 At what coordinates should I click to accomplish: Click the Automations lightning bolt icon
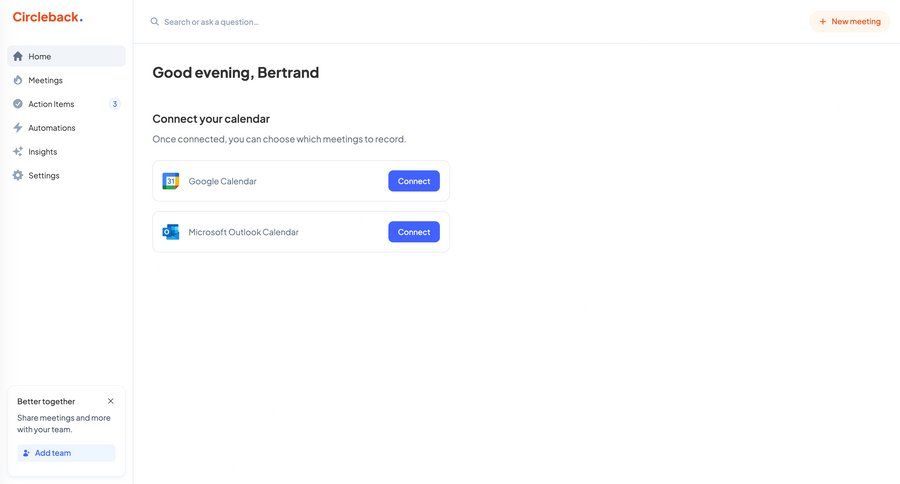point(18,128)
